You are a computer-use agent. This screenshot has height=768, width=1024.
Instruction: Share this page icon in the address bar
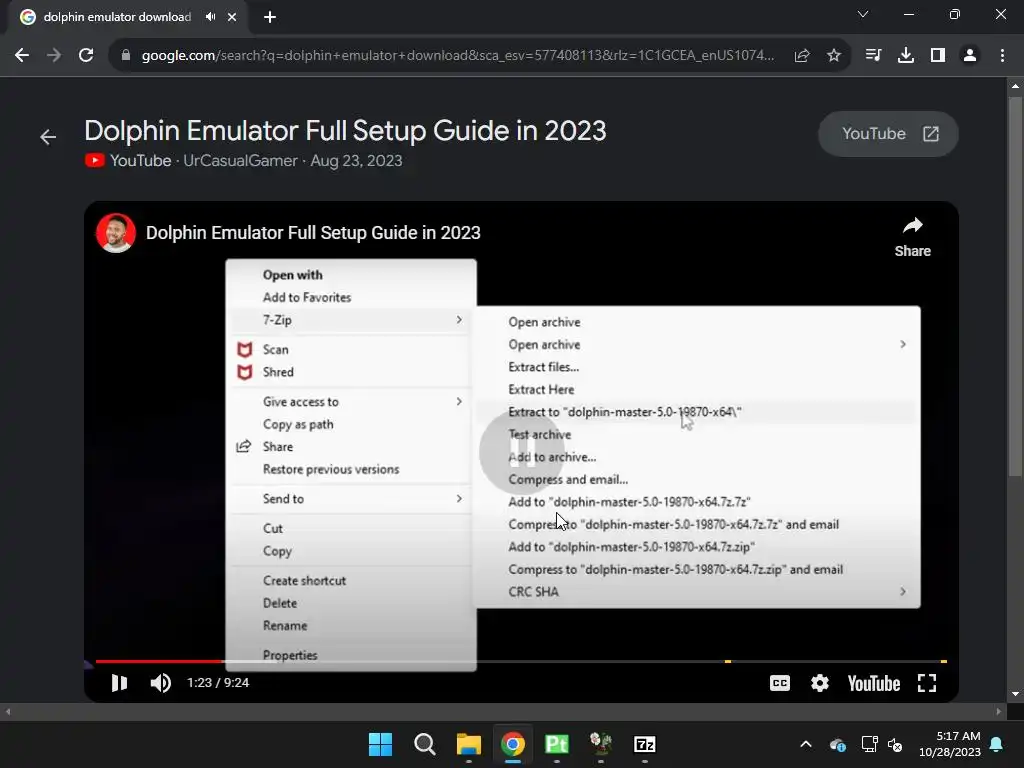coord(802,56)
